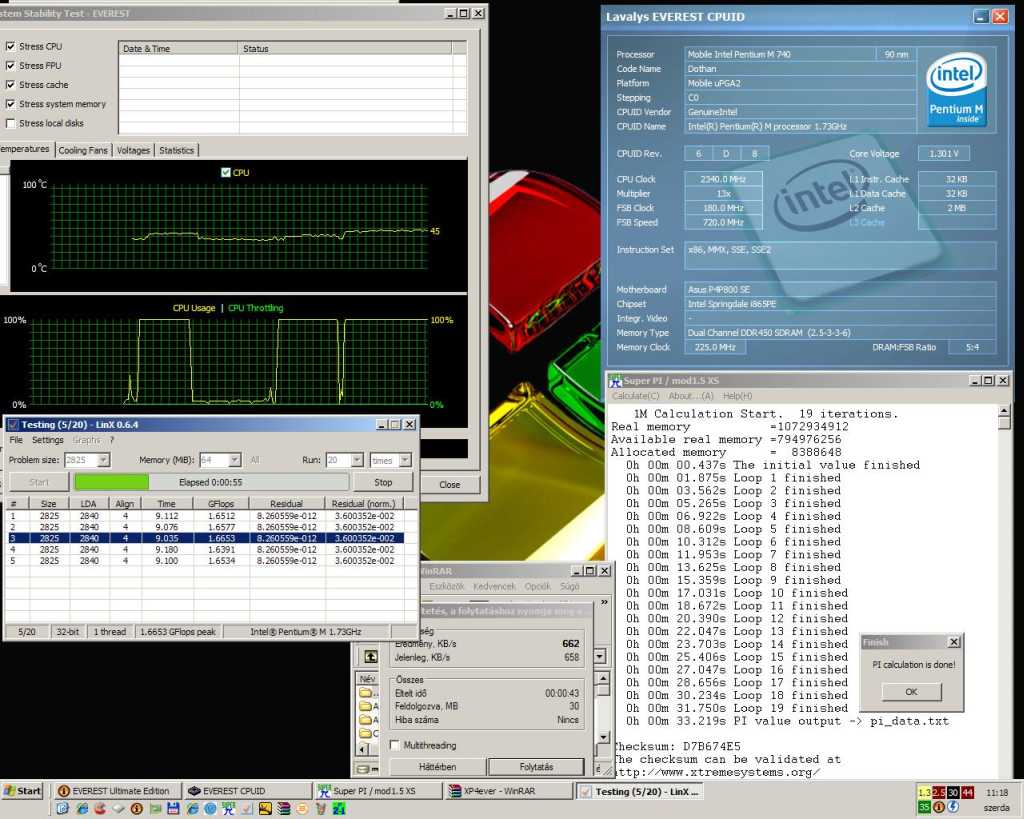Disable the Stress CPU checkbox
The height and width of the screenshot is (819, 1024).
click(11, 47)
